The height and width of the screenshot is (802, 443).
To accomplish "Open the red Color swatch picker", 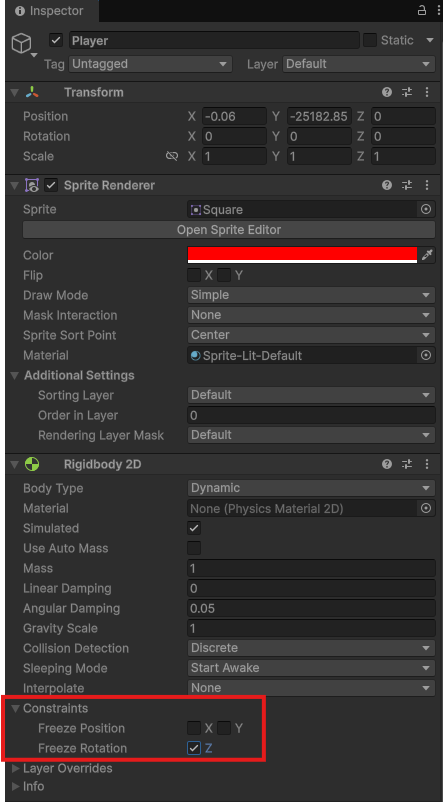I will point(302,255).
